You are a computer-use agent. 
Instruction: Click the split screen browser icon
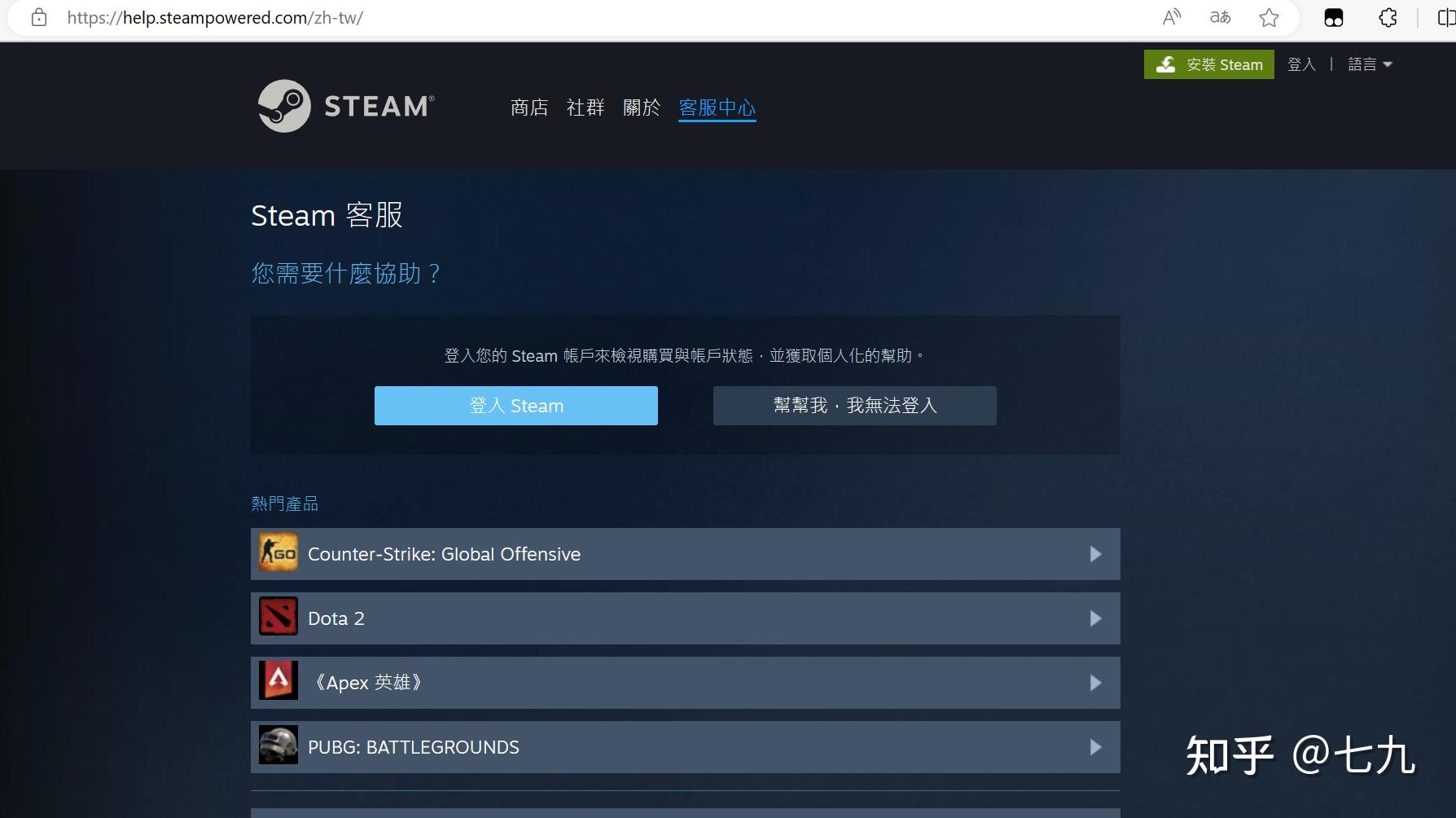pyautogui.click(x=1447, y=17)
